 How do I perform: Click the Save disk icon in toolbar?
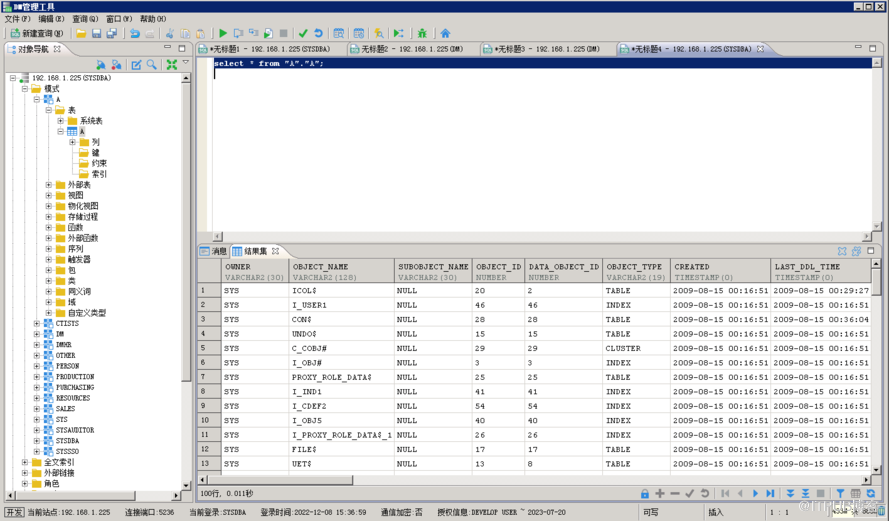coord(97,33)
